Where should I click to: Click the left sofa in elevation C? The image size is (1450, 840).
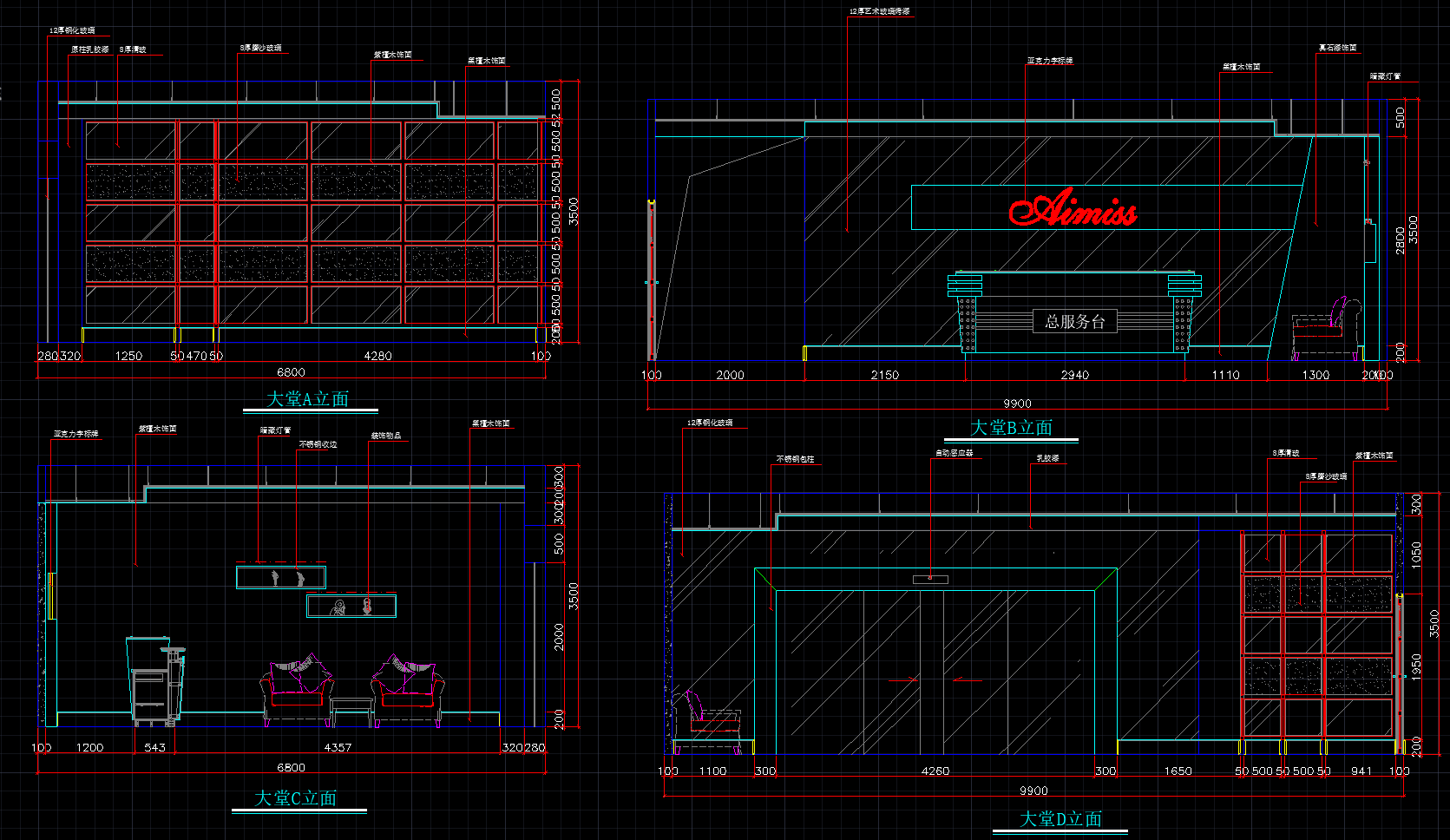[x=297, y=689]
